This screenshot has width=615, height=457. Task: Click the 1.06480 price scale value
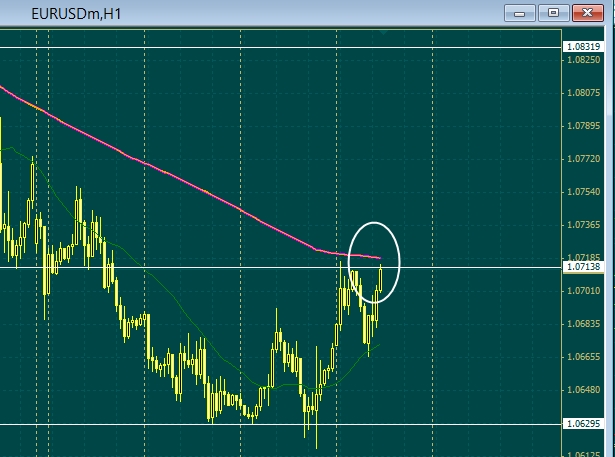click(584, 390)
